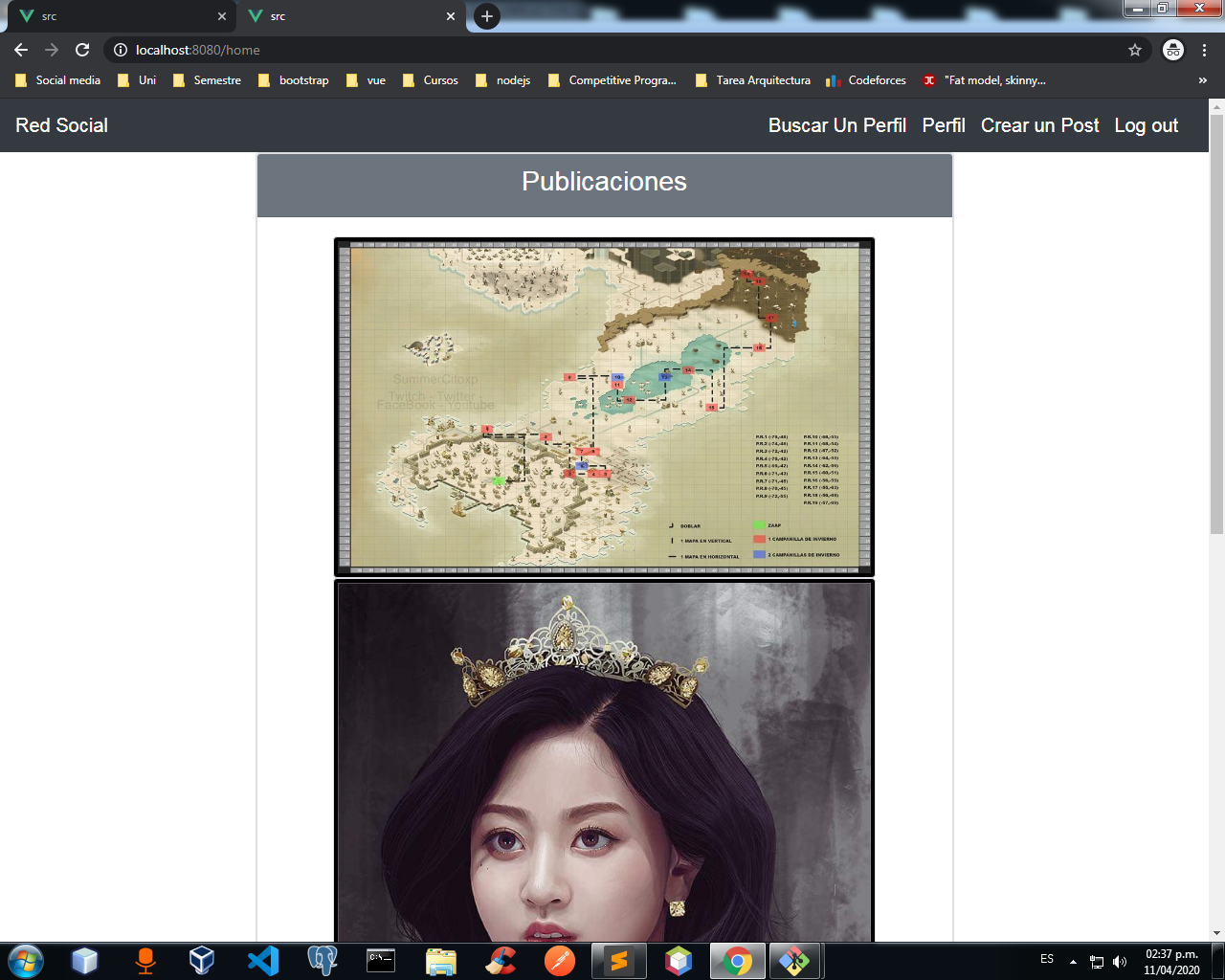
Task: Click the browser back arrow
Action: pyautogui.click(x=21, y=50)
